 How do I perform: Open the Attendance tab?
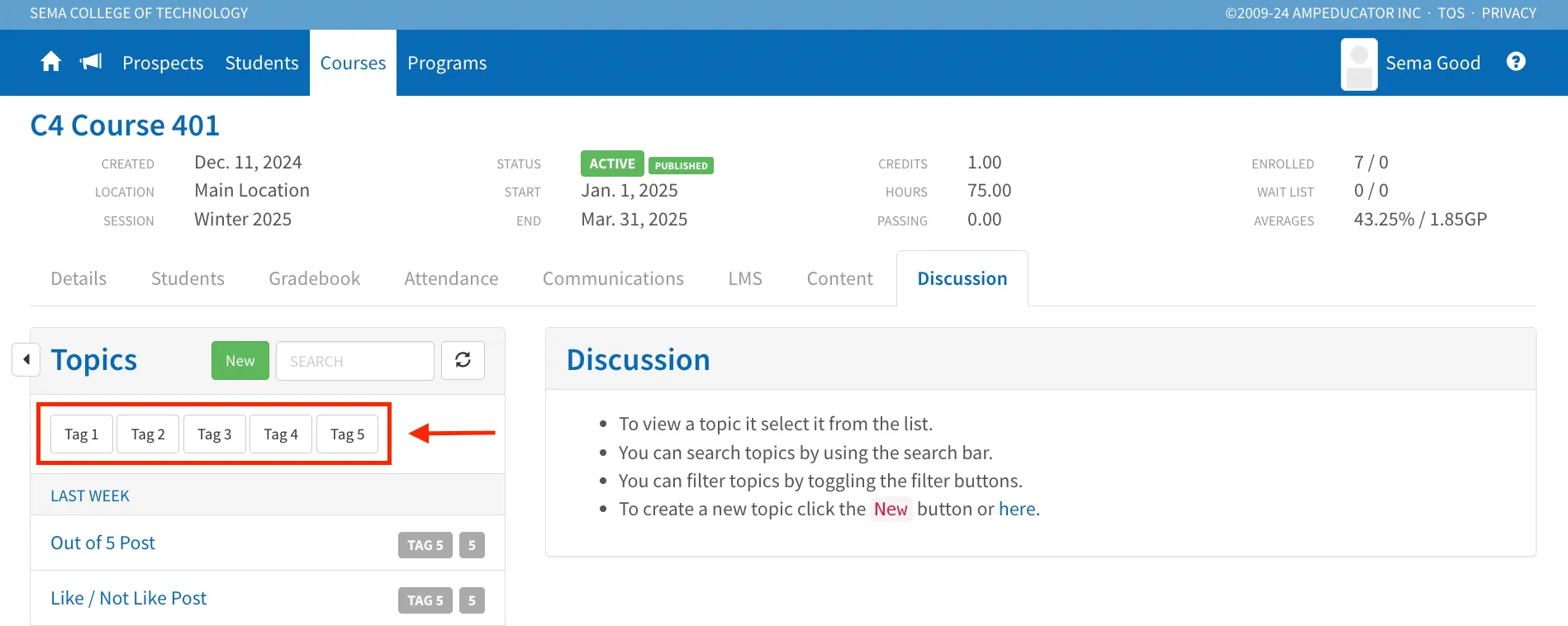click(x=451, y=278)
